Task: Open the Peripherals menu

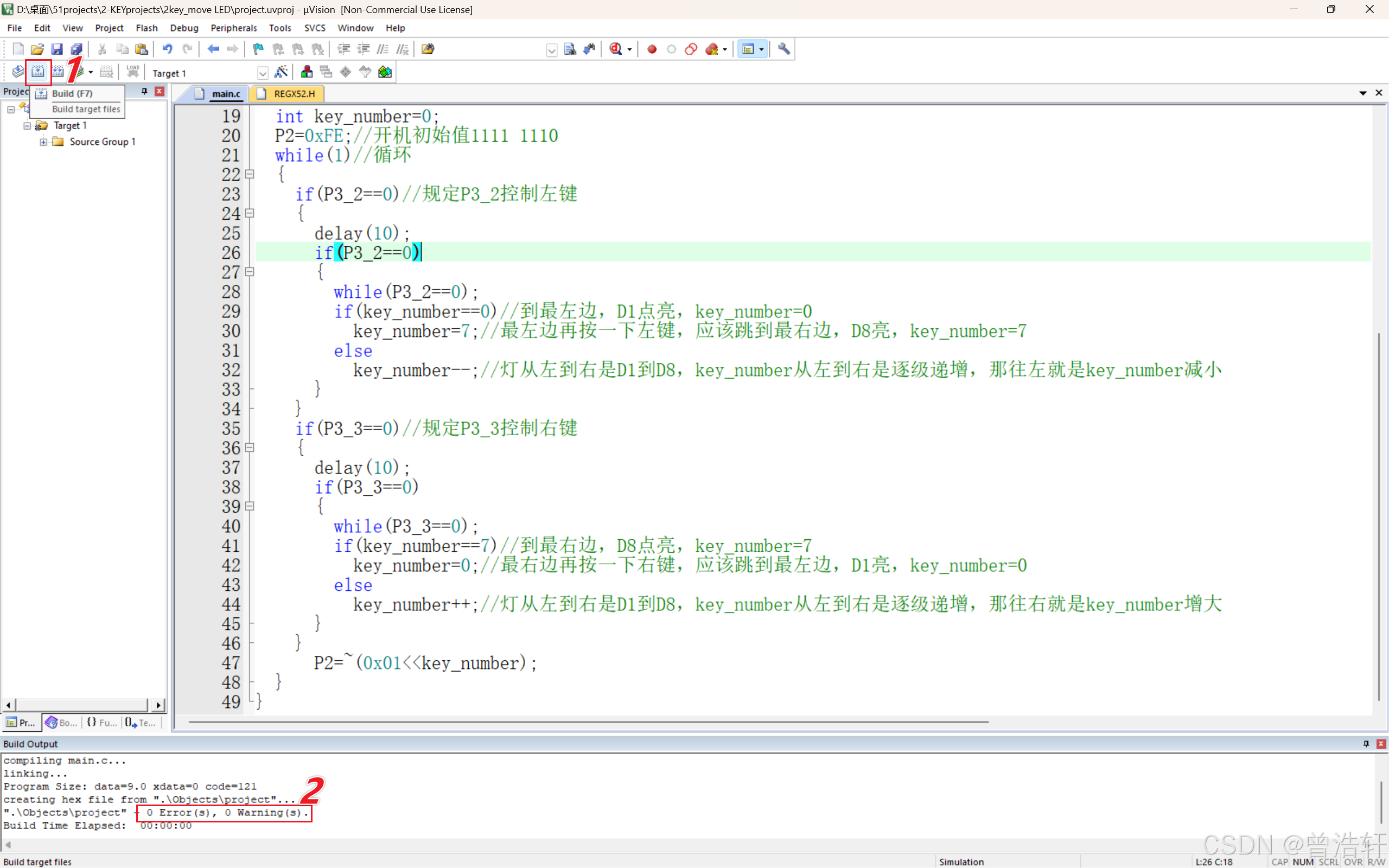Action: click(x=233, y=28)
